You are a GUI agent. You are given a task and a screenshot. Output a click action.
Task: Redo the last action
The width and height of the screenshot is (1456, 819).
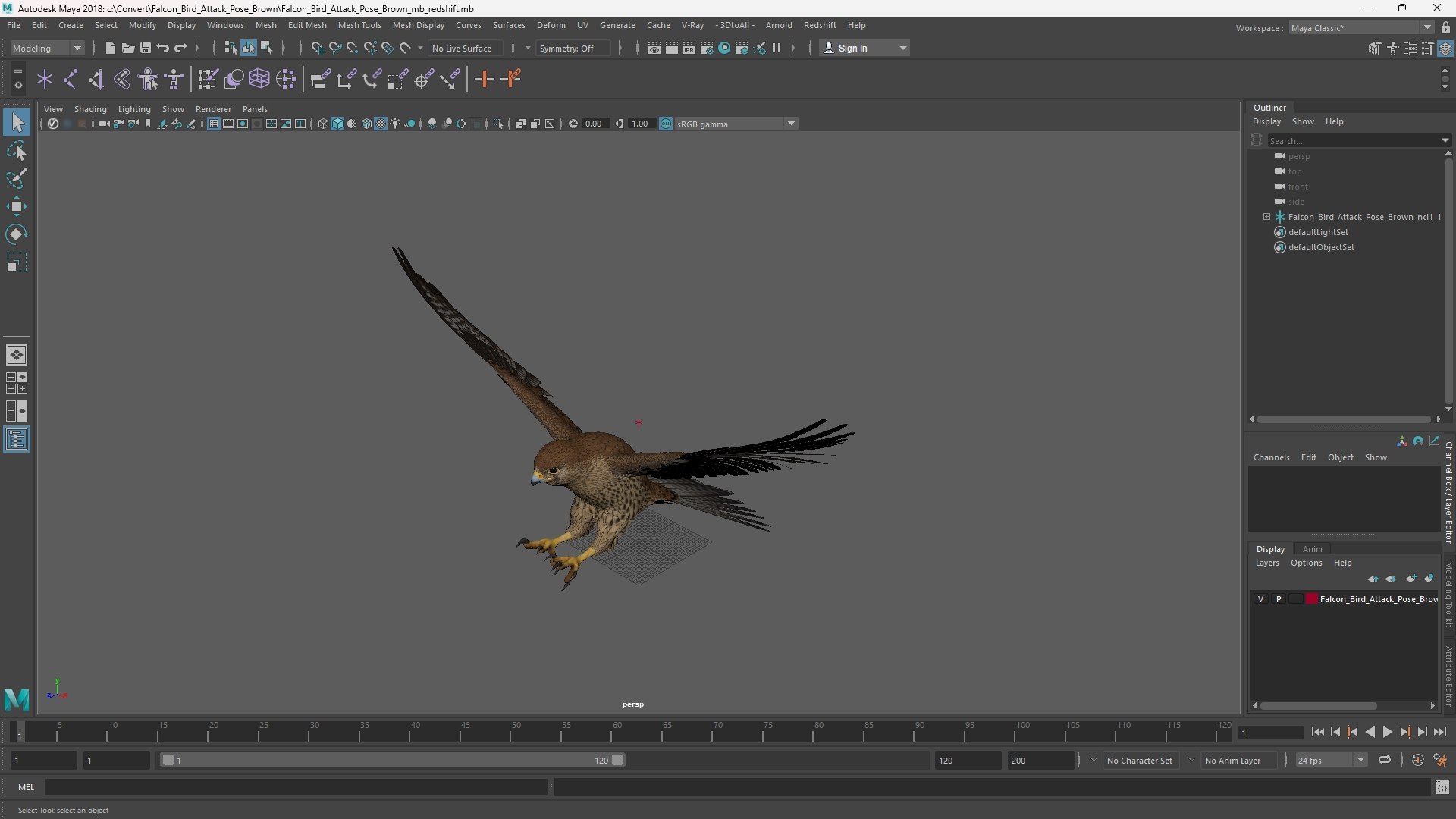point(180,48)
